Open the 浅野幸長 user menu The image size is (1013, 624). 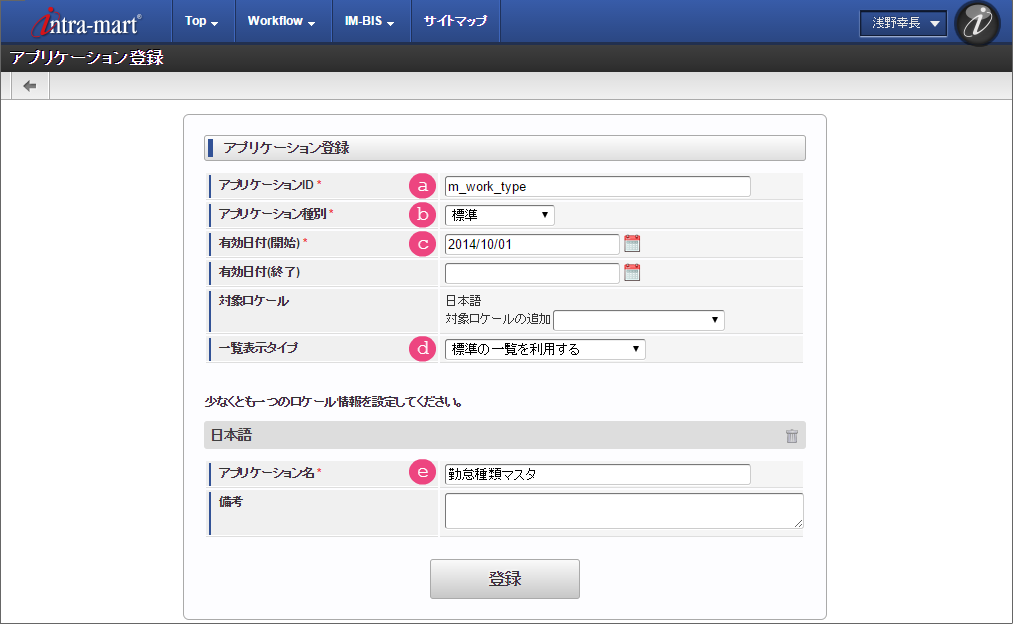coord(903,24)
